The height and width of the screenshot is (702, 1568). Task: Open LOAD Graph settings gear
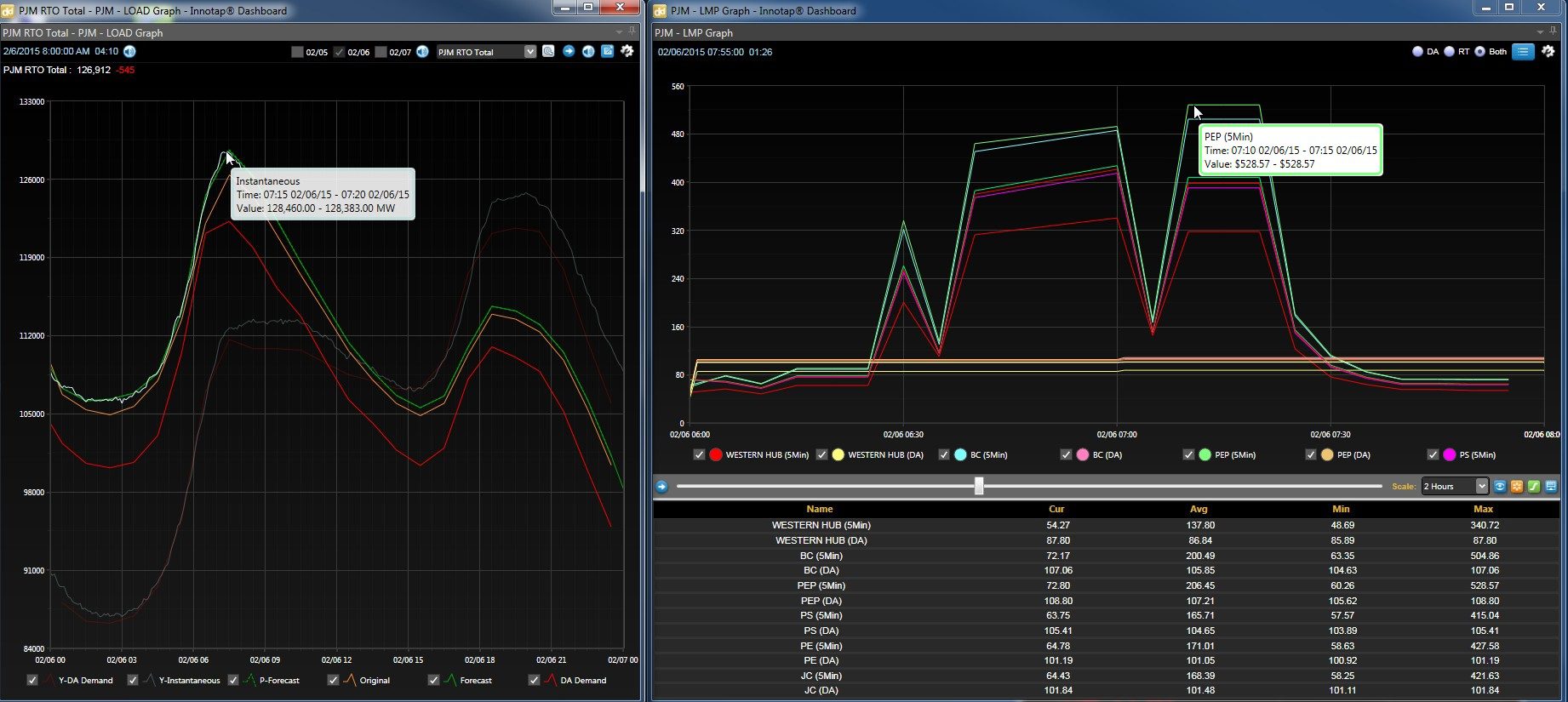tap(627, 52)
